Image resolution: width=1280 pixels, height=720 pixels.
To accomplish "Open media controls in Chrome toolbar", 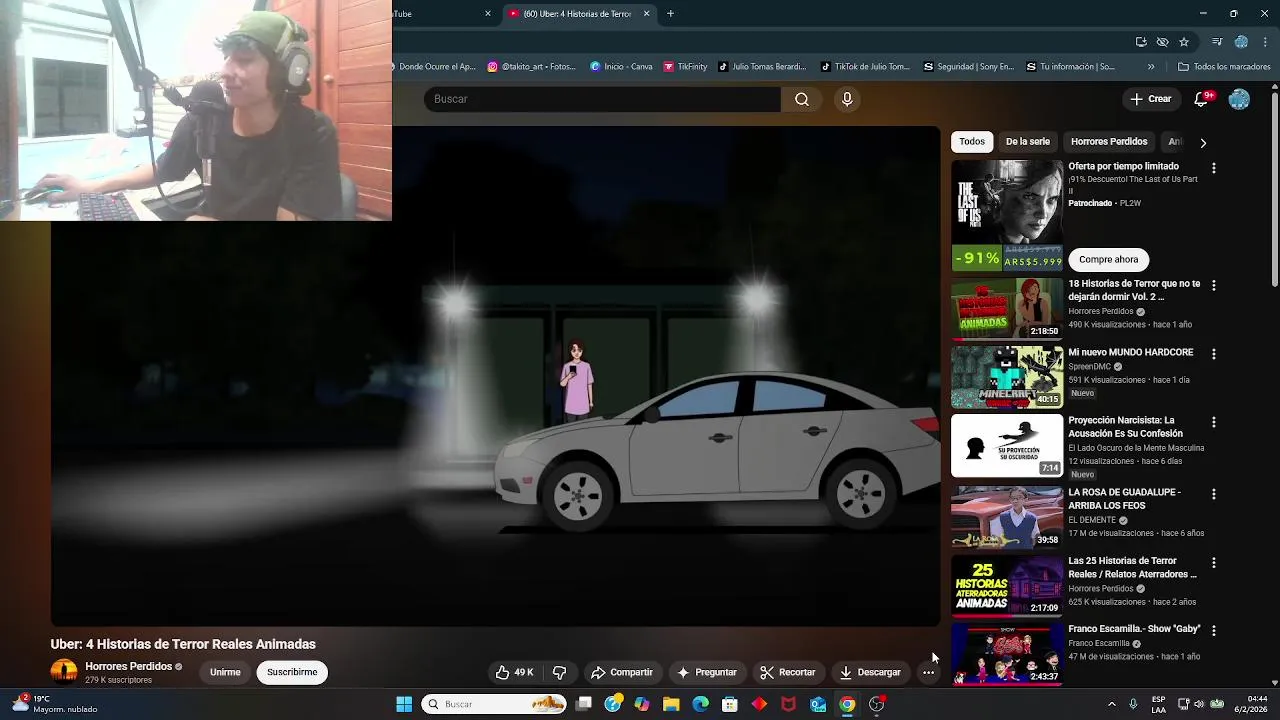I will 1217,42.
